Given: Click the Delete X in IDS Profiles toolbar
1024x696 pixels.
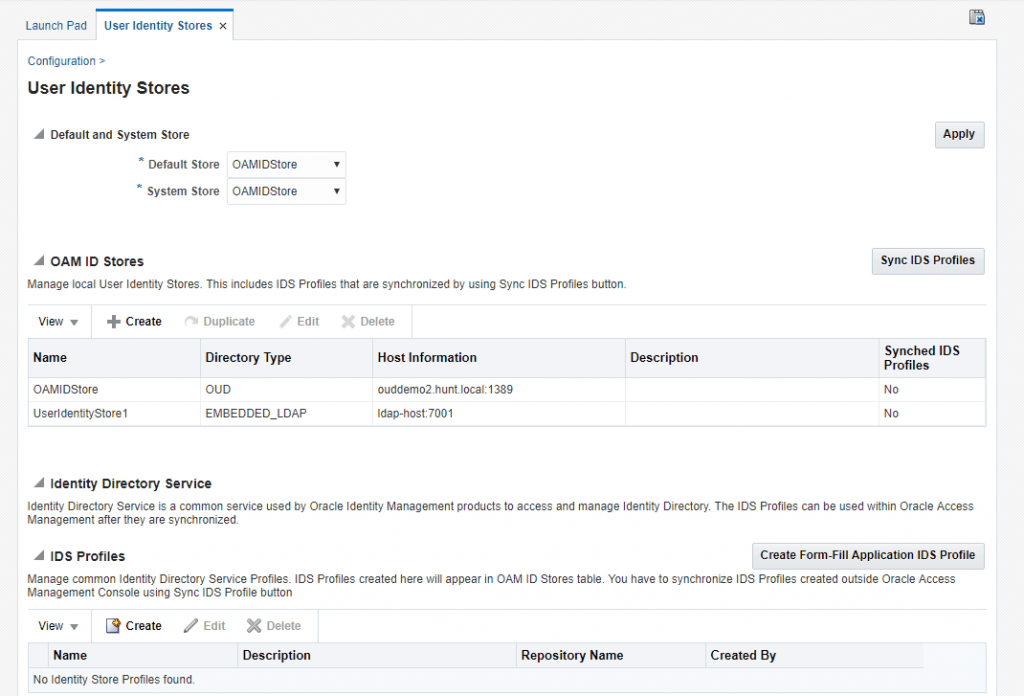Looking at the screenshot, I should coord(254,626).
